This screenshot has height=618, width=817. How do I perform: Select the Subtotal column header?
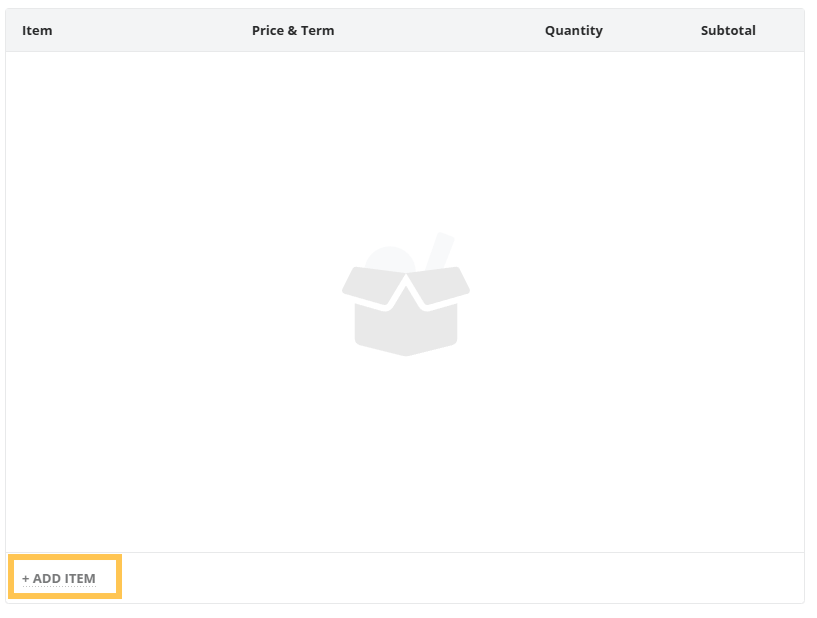tap(728, 30)
